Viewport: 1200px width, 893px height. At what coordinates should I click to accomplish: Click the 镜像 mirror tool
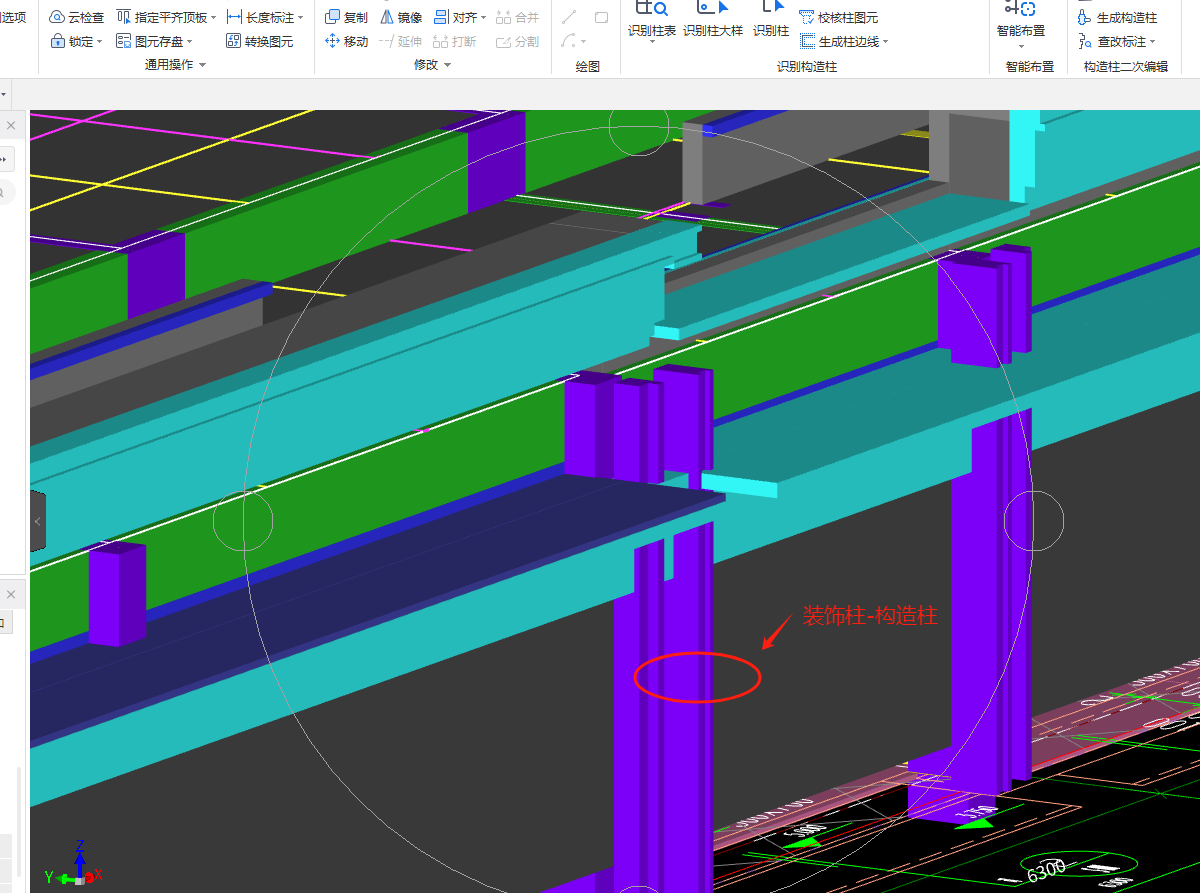401,17
